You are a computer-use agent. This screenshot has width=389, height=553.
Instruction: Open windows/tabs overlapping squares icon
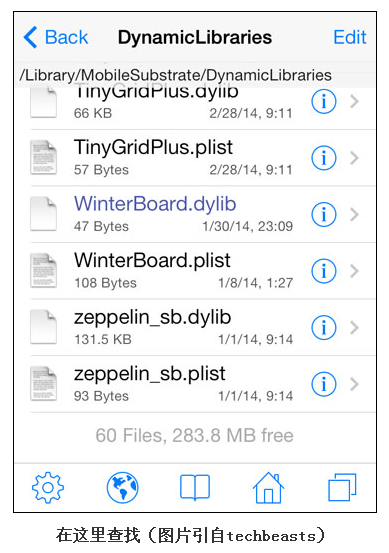tap(342, 487)
